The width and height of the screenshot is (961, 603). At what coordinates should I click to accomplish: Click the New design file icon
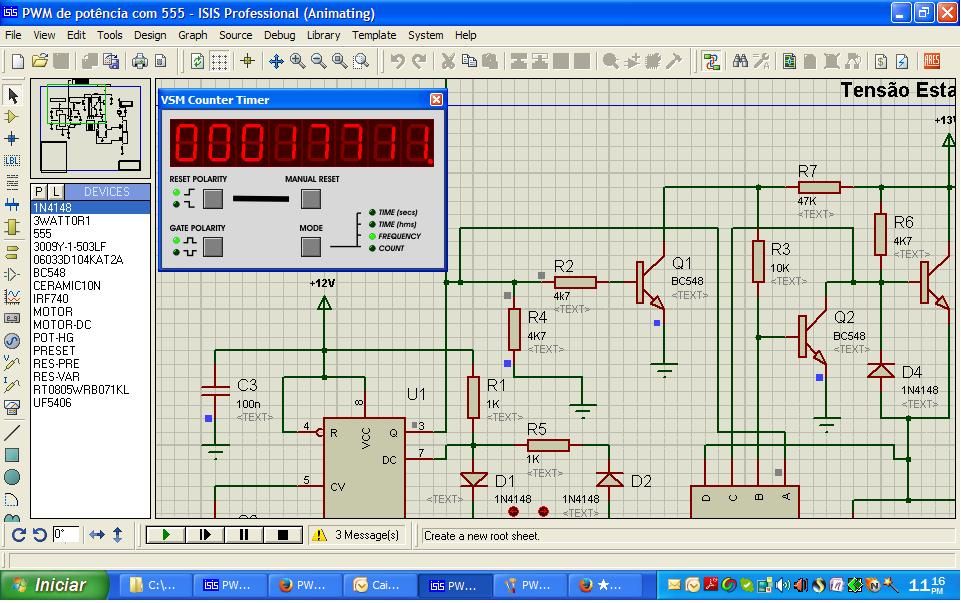point(18,61)
